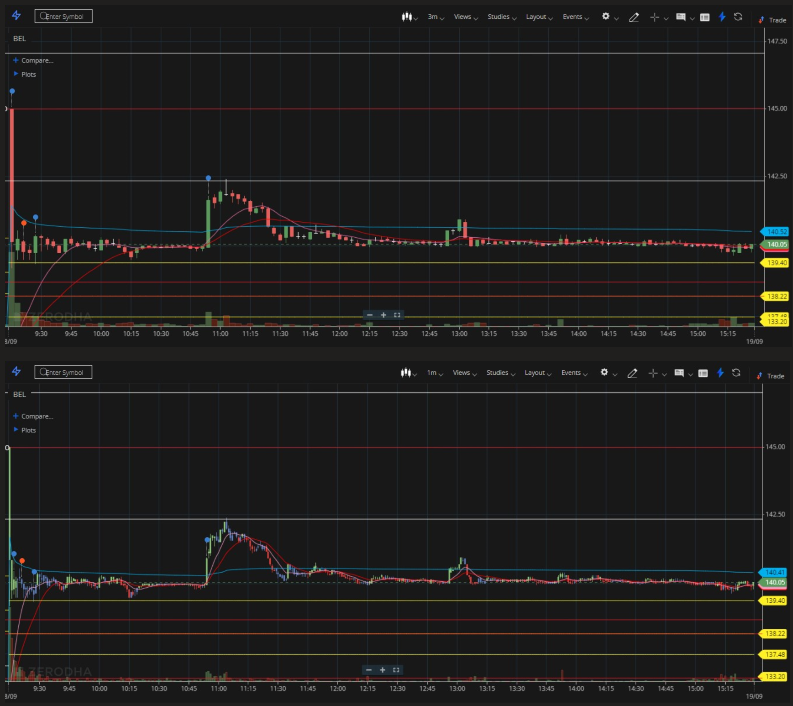The height and width of the screenshot is (706, 793).
Task: Click blue 140.52 price label, 3m chart
Action: tap(775, 232)
